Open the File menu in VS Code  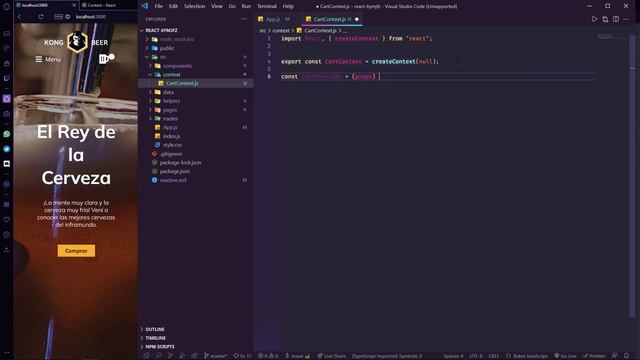point(158,6)
